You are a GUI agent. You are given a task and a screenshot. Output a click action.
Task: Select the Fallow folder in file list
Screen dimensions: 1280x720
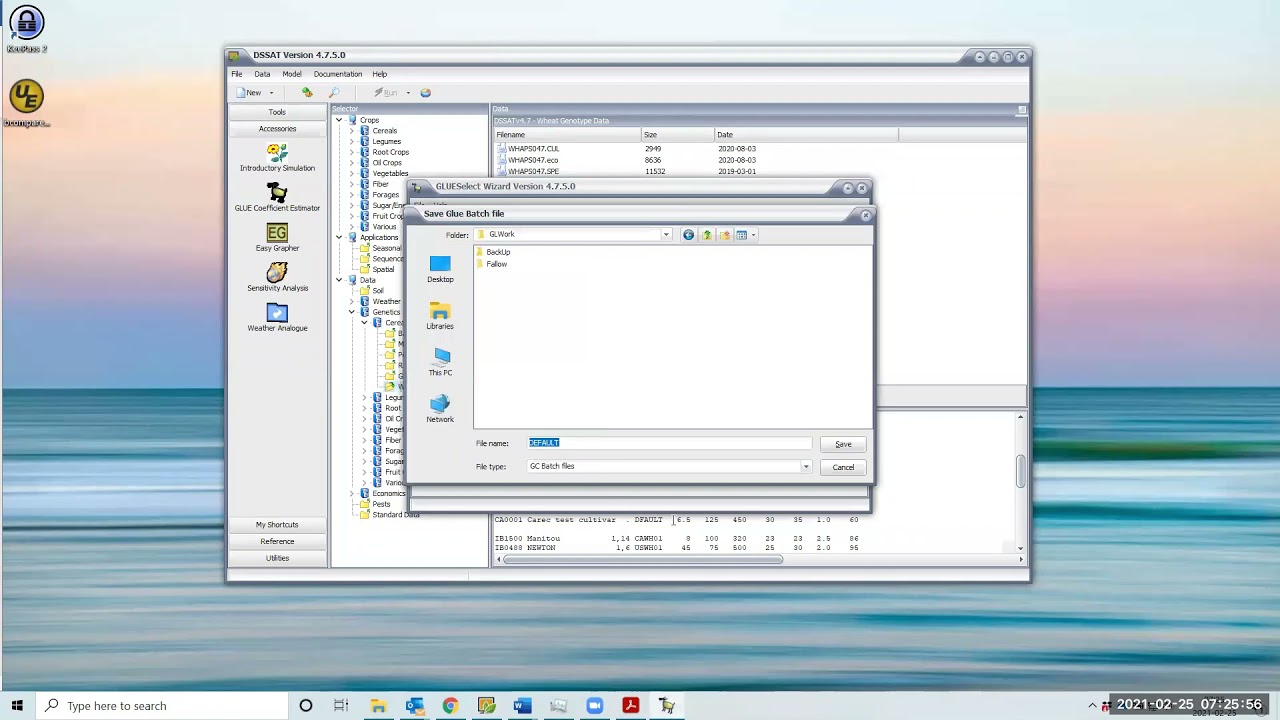(493, 264)
